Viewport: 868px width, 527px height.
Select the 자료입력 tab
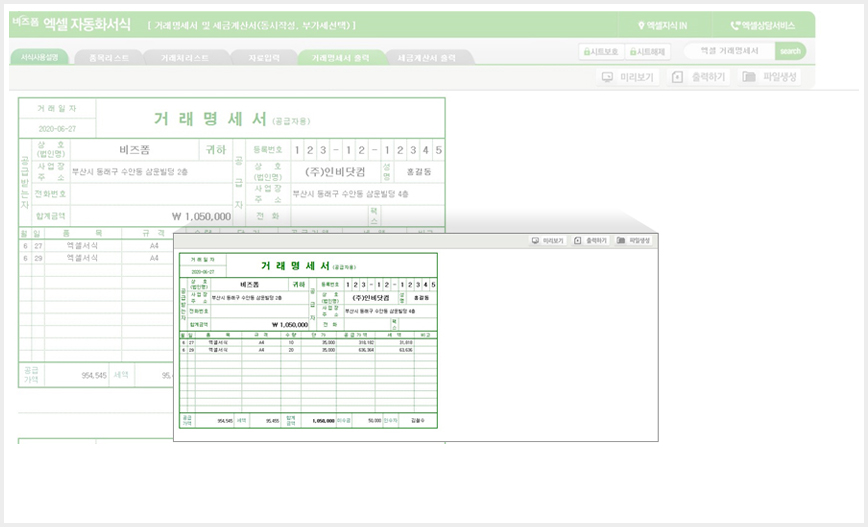[264, 58]
